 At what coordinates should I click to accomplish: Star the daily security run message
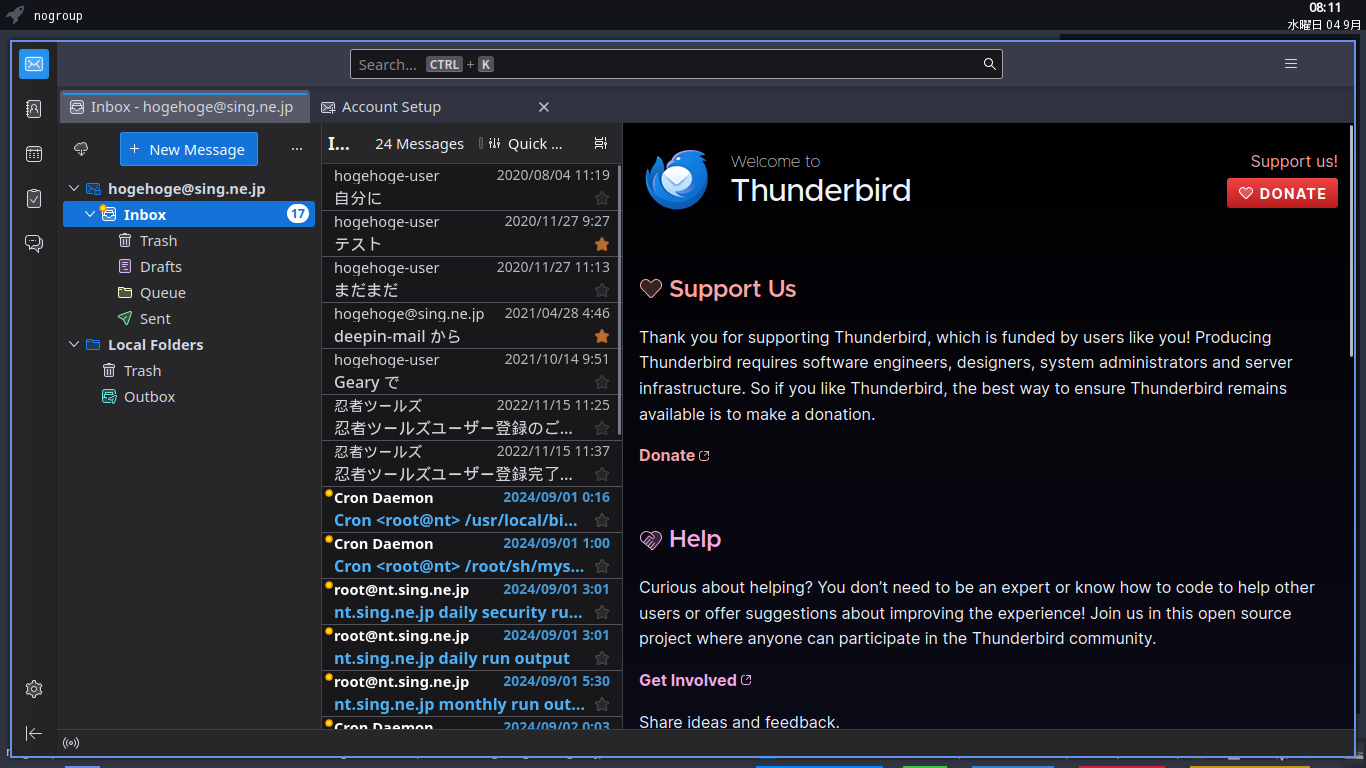(602, 612)
